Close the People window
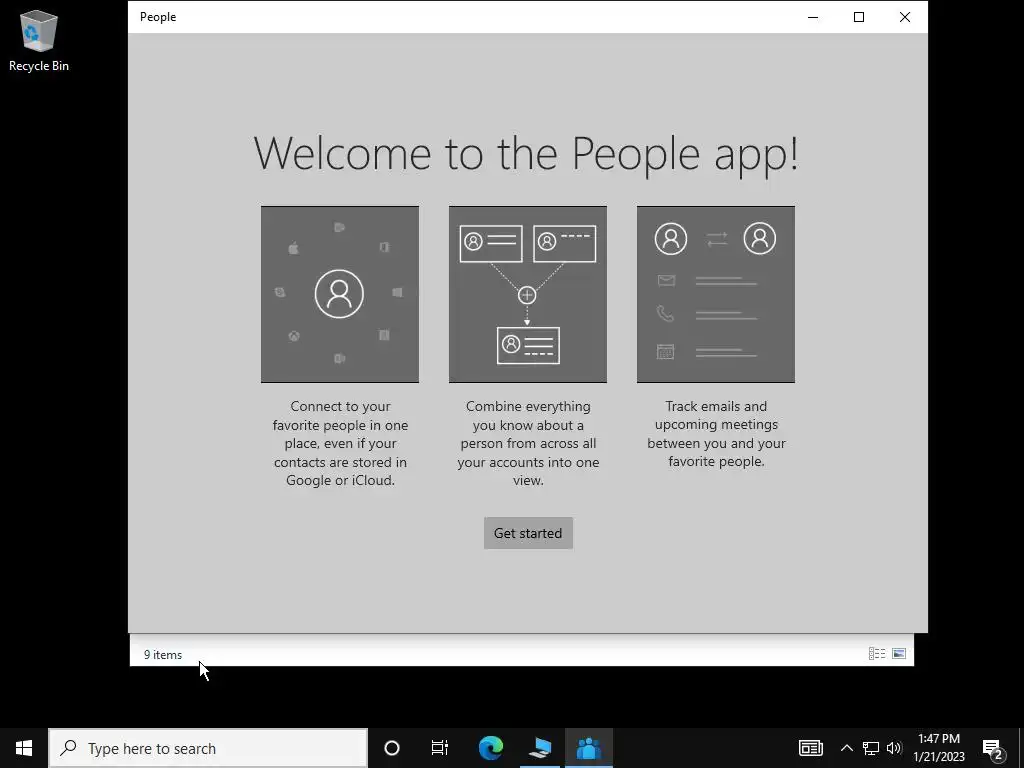 tap(904, 17)
